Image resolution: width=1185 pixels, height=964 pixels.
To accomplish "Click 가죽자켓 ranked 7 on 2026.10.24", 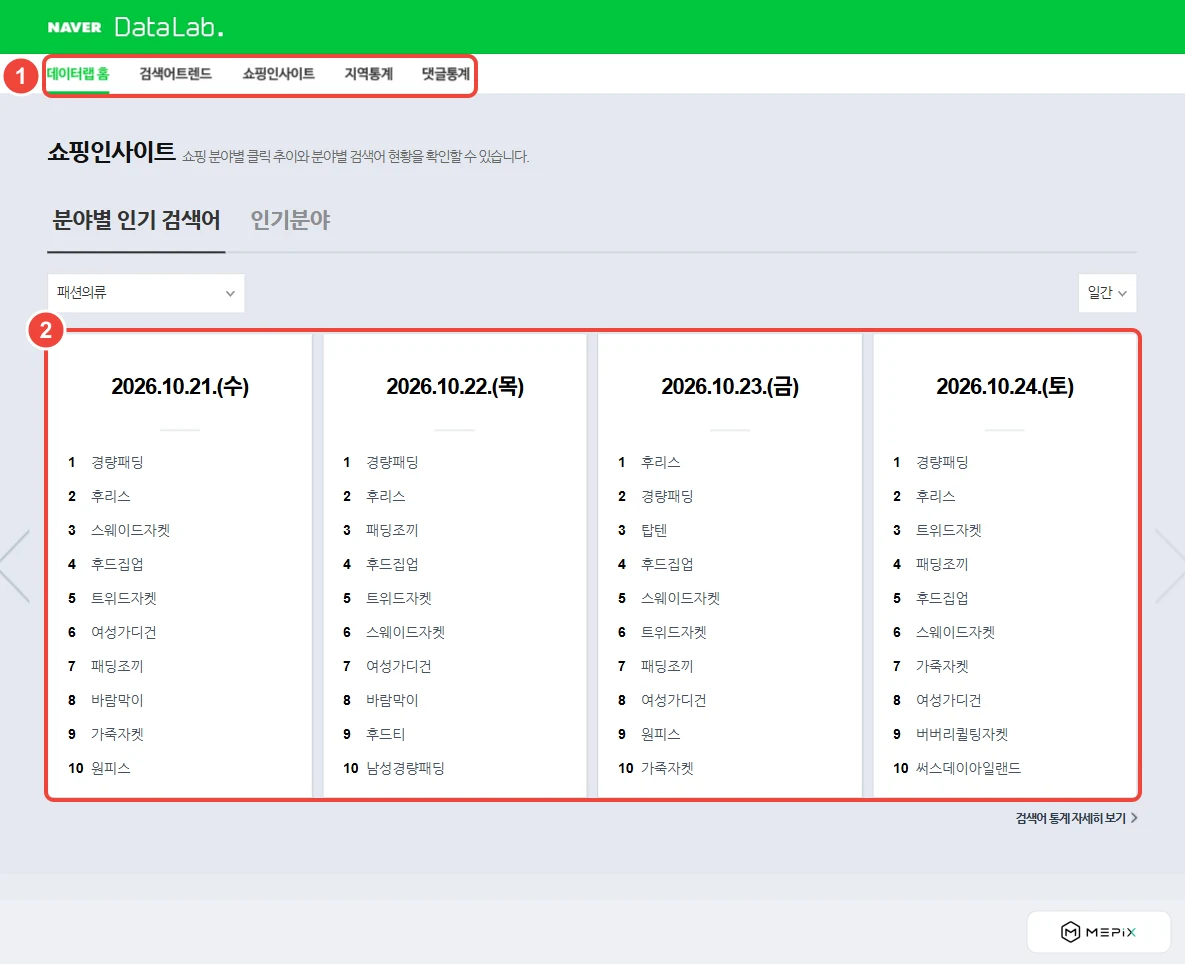I will 942,666.
